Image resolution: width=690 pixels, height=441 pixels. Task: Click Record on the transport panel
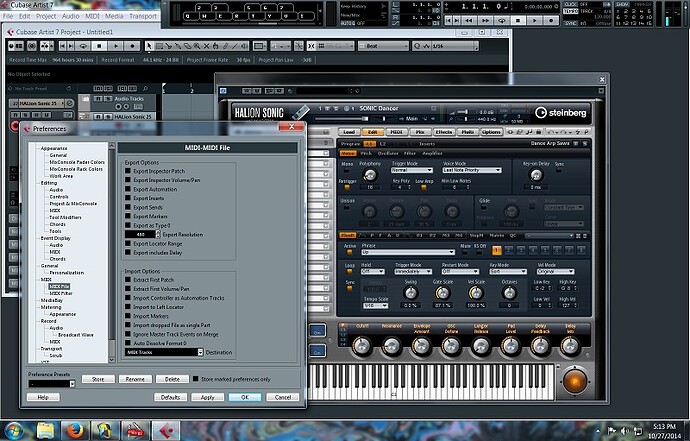click(x=551, y=21)
